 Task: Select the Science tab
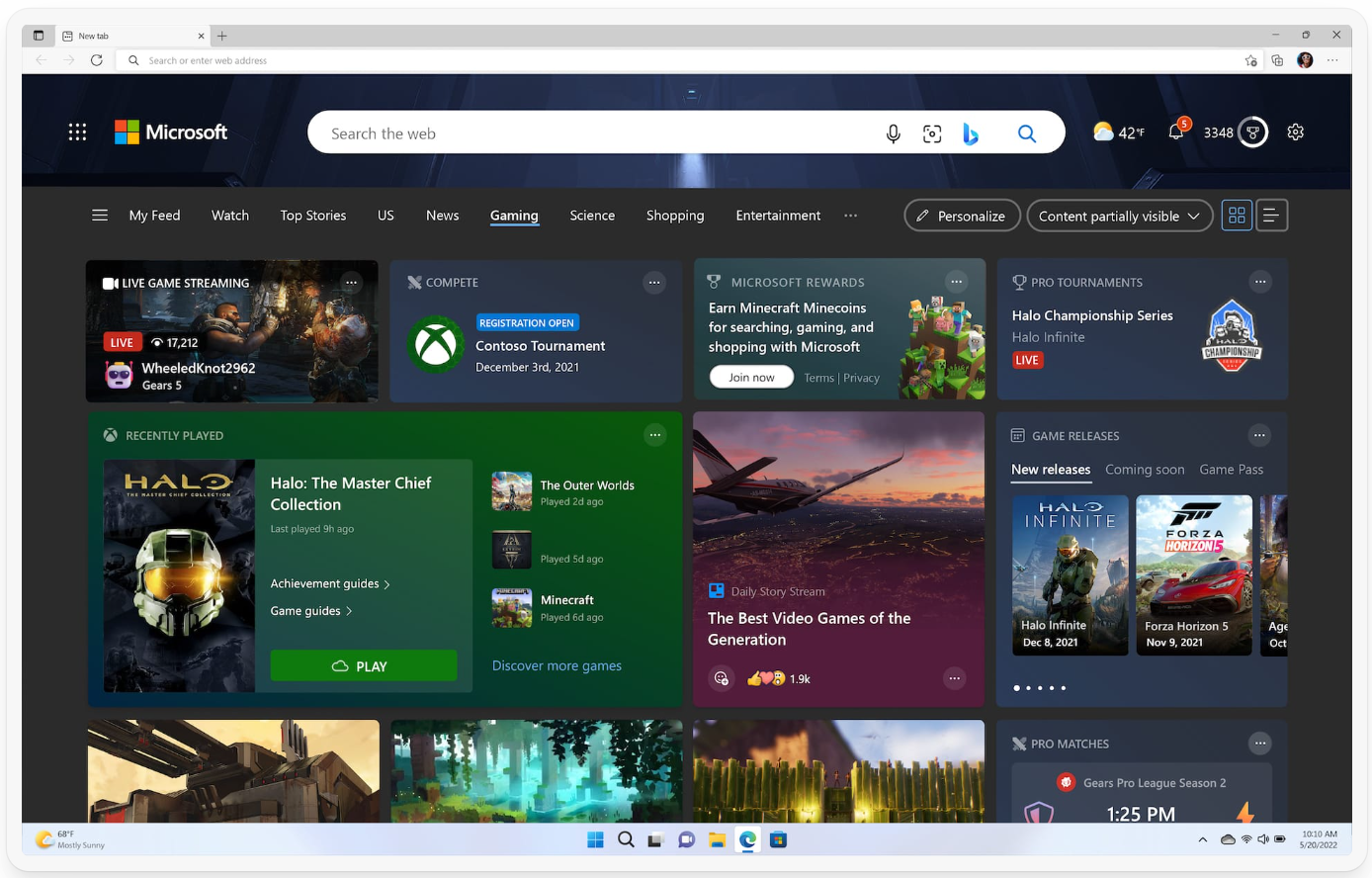(592, 215)
